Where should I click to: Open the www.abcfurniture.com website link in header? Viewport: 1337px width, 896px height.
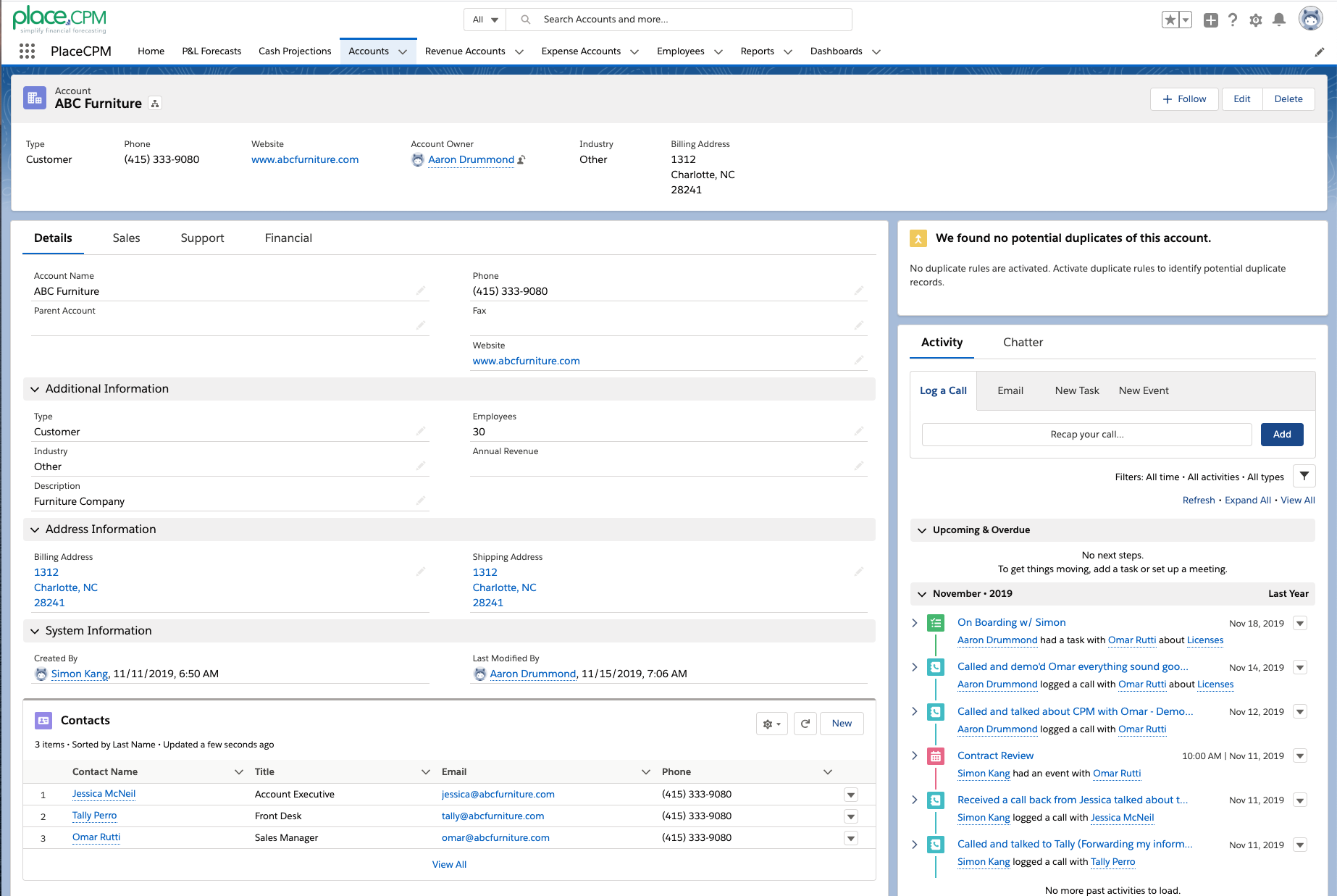[305, 159]
